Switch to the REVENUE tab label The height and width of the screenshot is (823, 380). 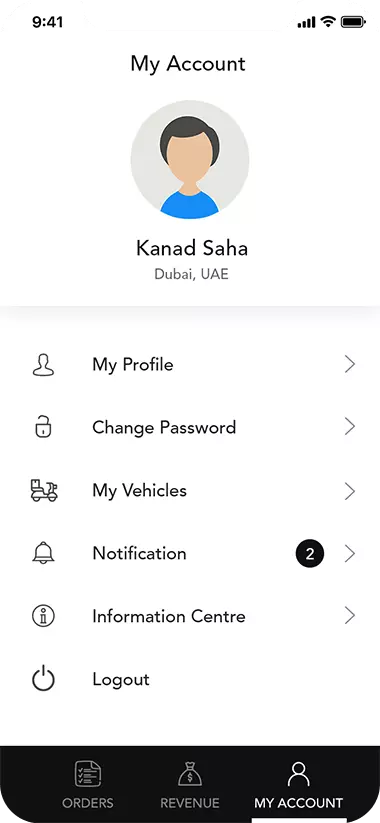tap(190, 803)
